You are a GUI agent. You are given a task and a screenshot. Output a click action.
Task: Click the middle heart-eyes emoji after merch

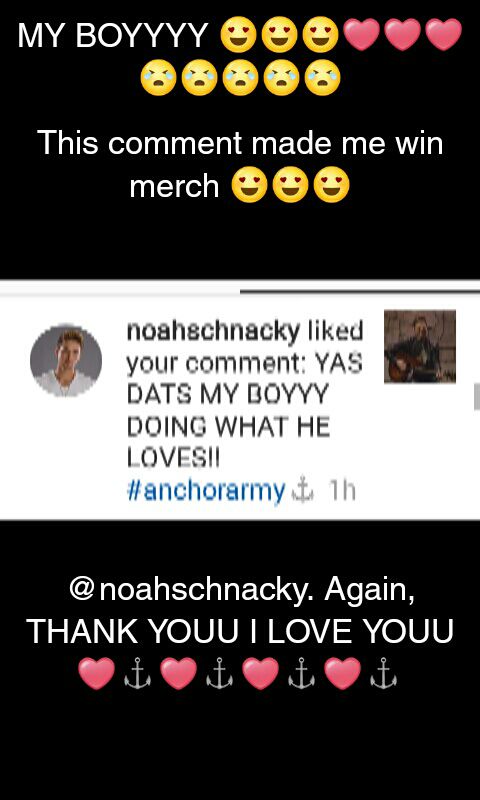(290, 185)
